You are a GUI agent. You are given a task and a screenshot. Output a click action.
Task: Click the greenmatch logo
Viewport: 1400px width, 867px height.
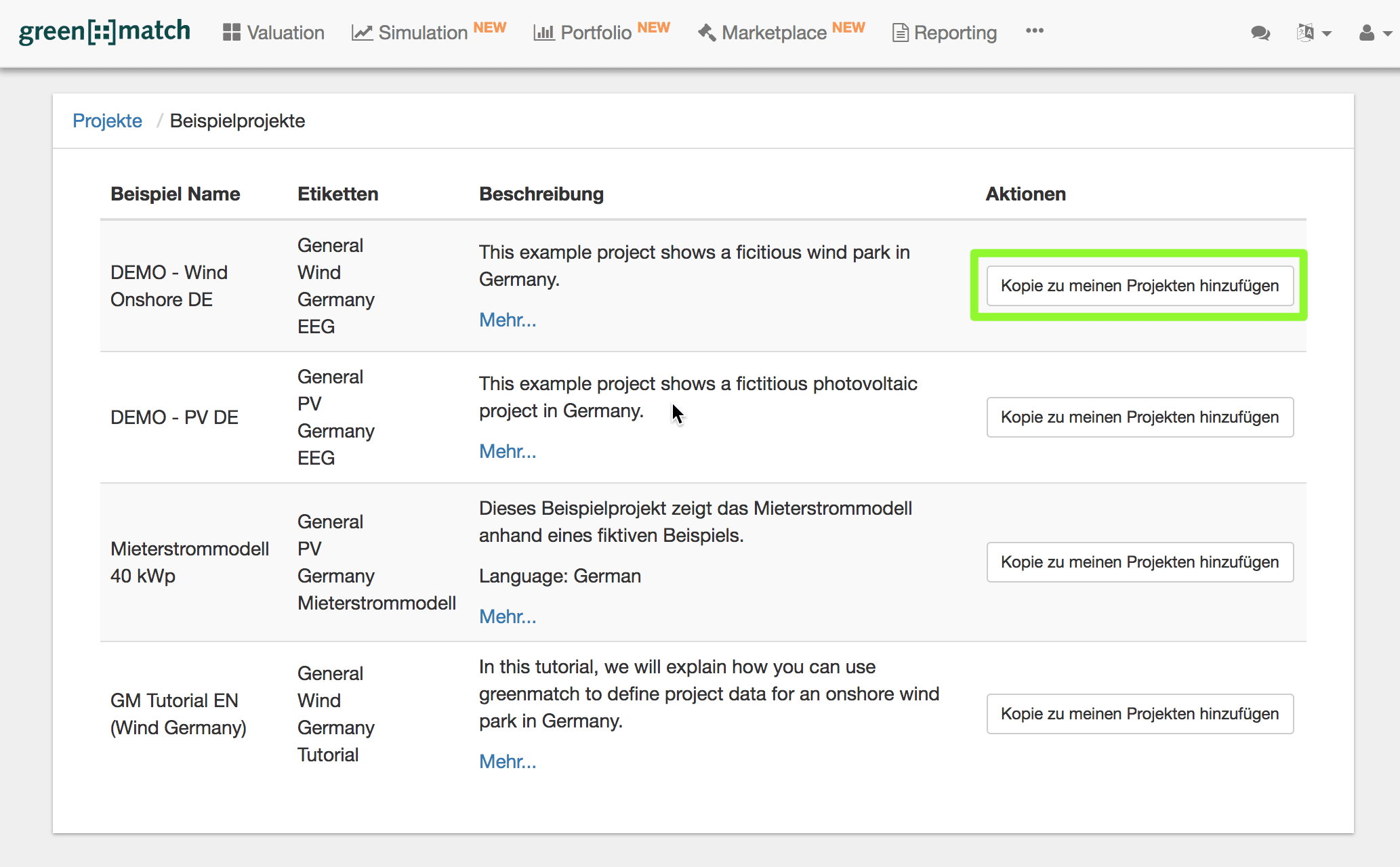104,32
